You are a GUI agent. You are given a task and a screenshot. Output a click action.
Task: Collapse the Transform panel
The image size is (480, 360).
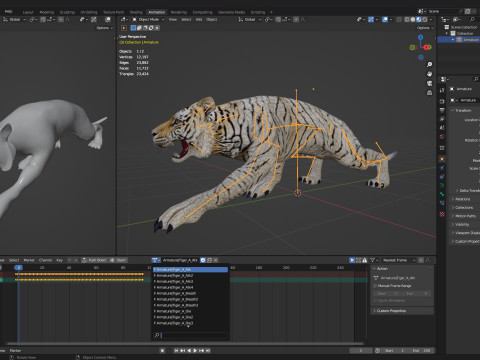coord(463,110)
